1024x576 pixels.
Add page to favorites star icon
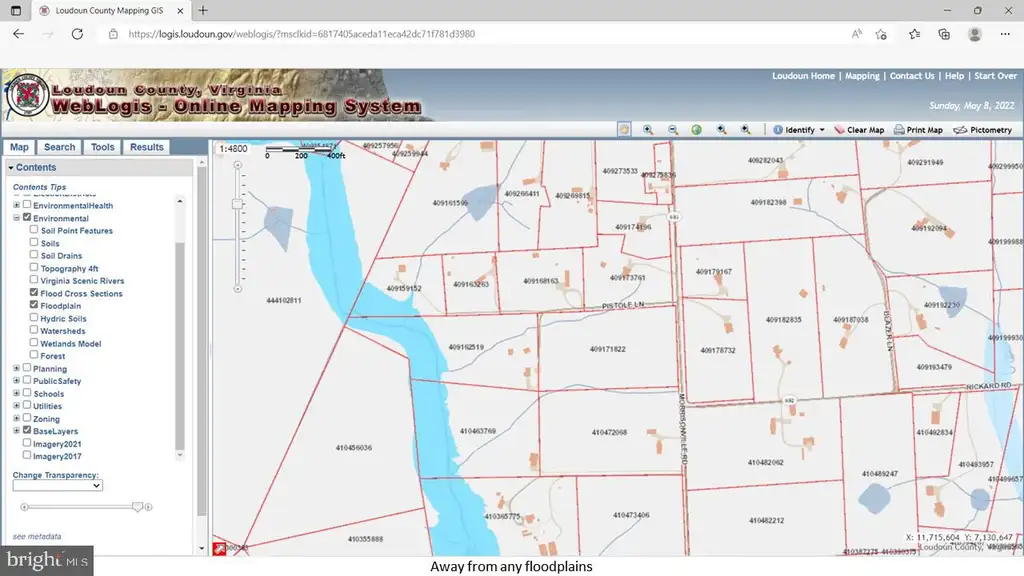pyautogui.click(x=881, y=34)
